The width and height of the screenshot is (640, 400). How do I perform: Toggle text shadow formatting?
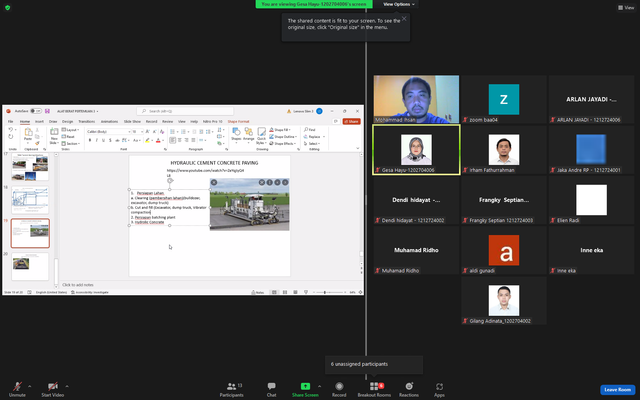(x=110, y=140)
